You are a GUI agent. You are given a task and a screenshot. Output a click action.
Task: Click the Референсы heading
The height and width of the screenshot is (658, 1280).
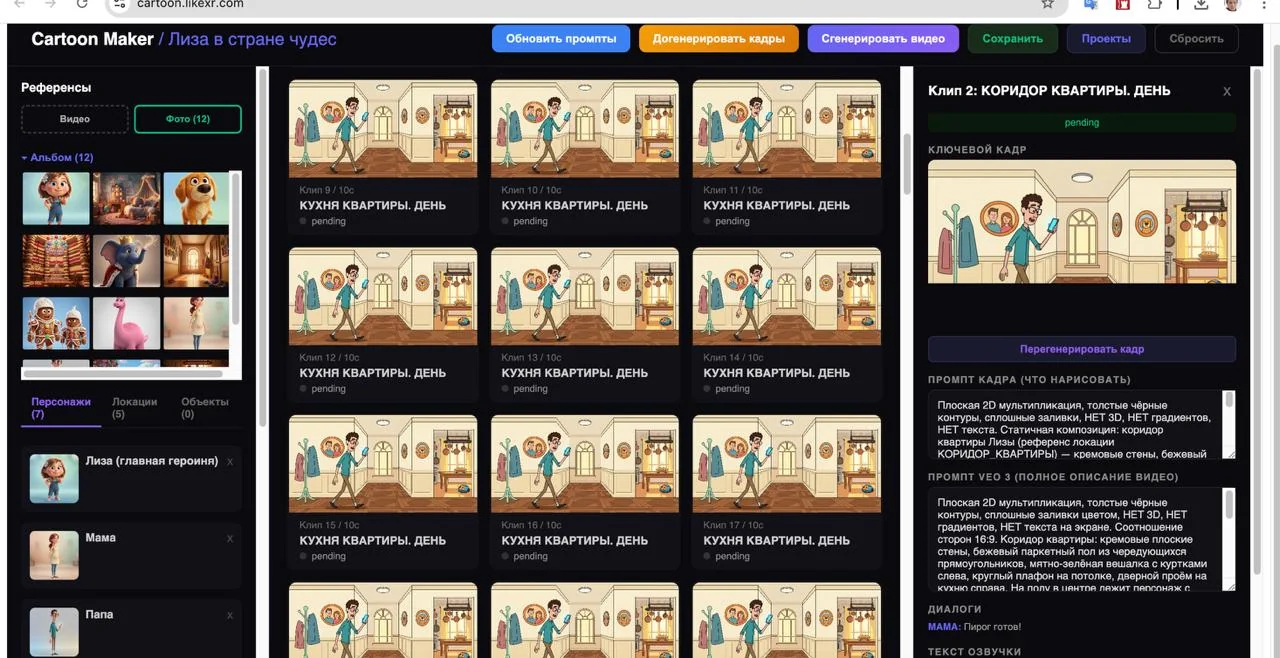coord(56,88)
